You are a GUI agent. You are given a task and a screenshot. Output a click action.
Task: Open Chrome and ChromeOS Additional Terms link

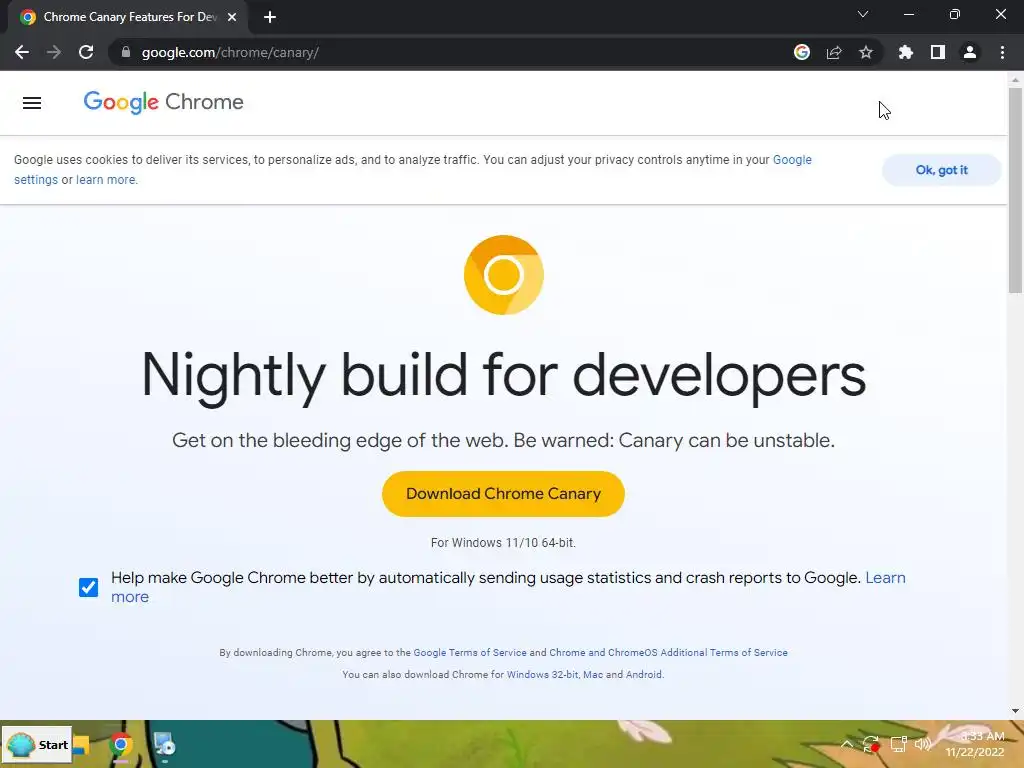click(x=668, y=652)
